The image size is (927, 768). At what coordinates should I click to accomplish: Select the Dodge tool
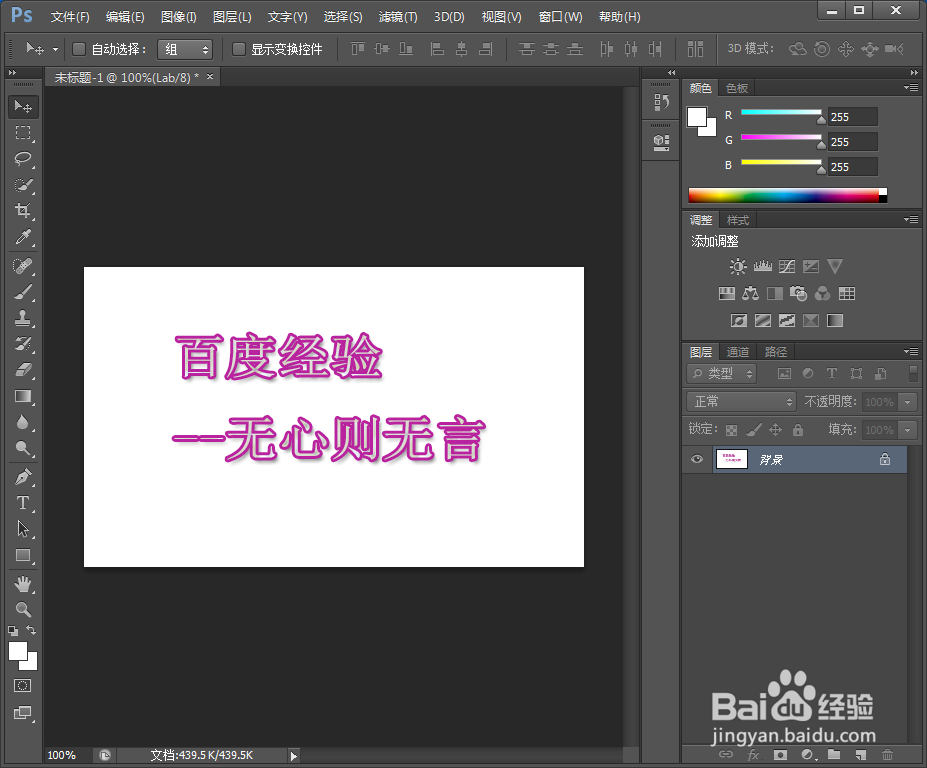click(x=23, y=448)
